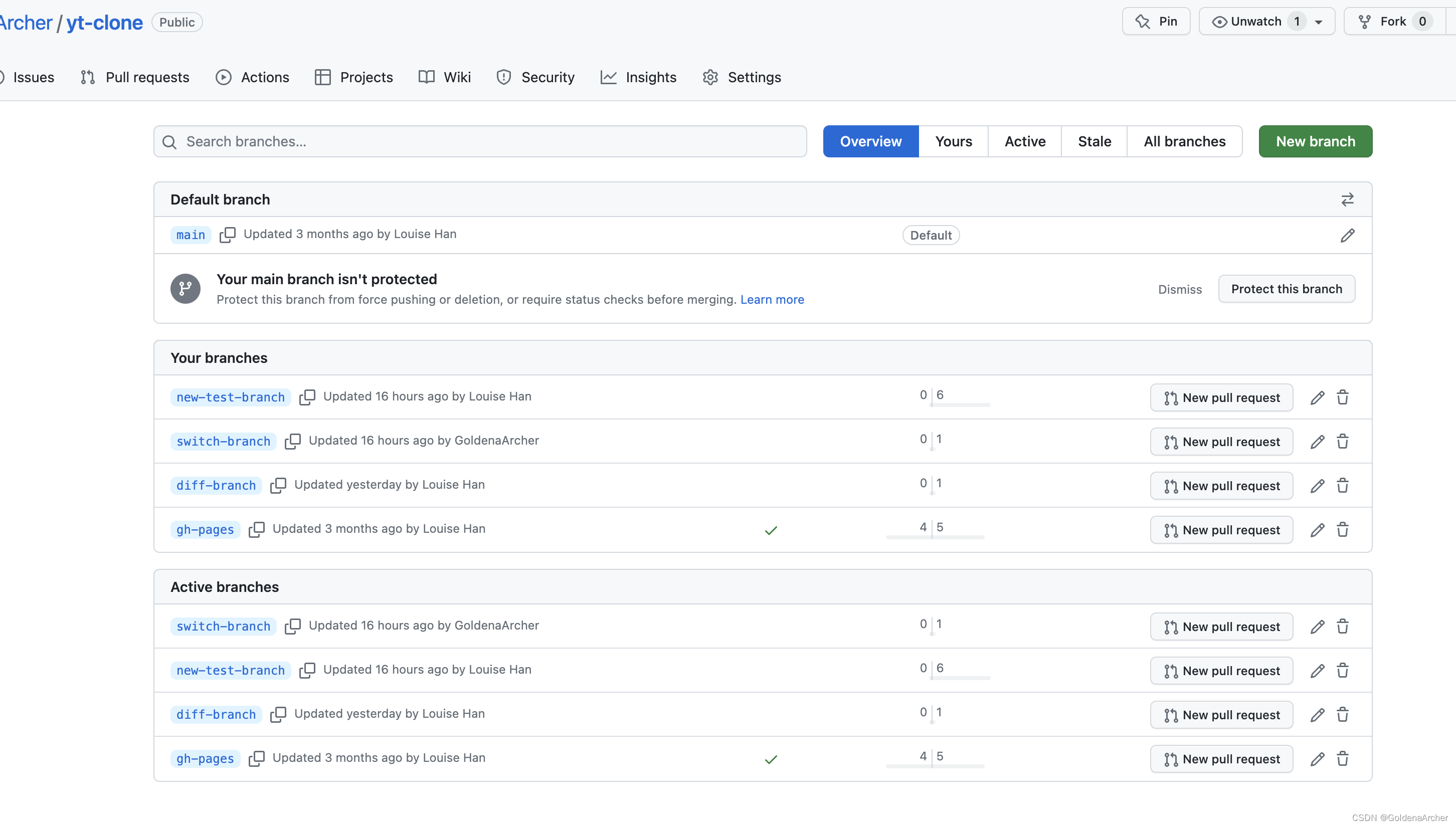The width and height of the screenshot is (1456, 826).
Task: Copy the main branch name
Action: tap(228, 235)
